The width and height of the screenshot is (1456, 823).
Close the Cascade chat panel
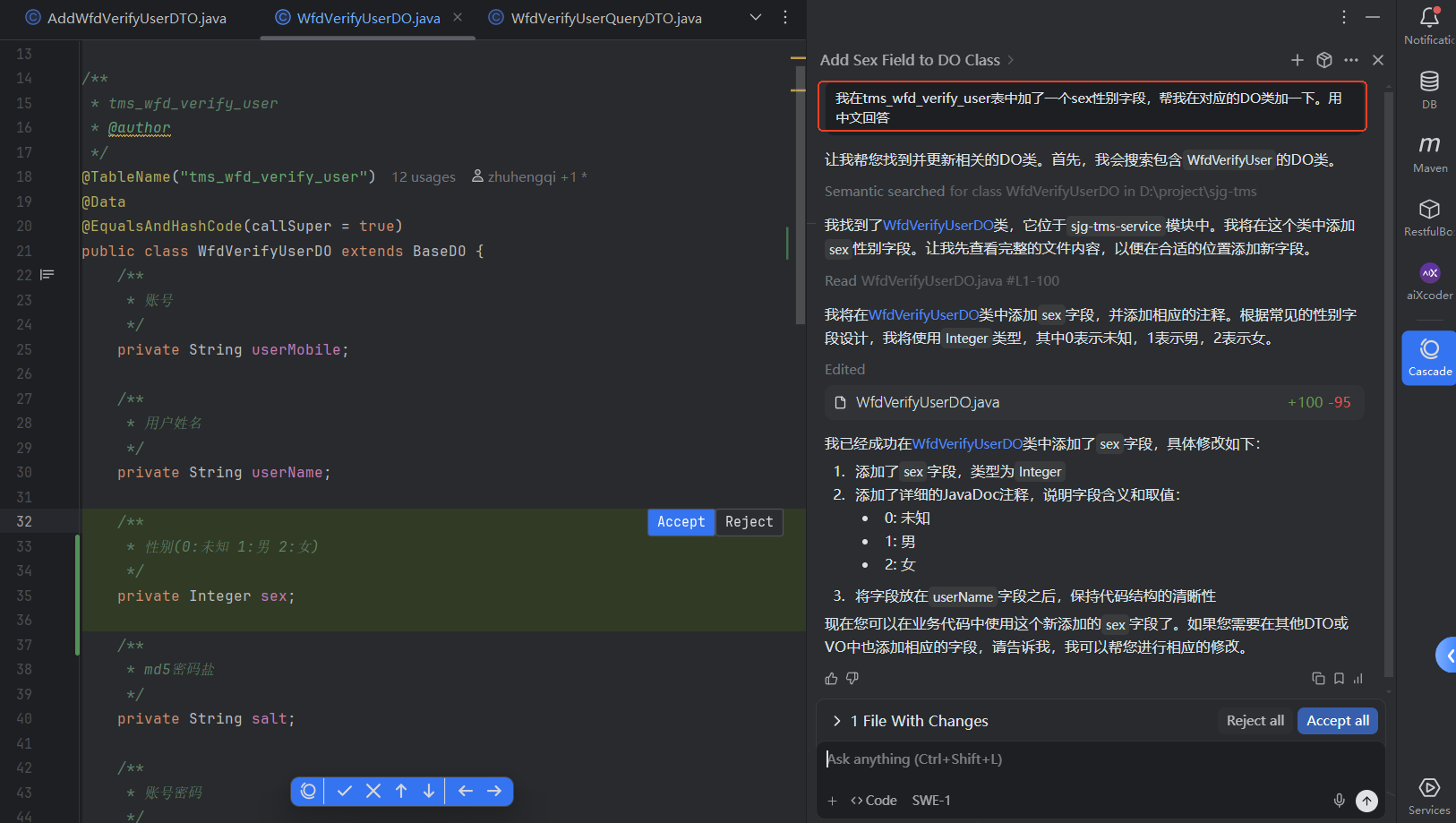(1378, 60)
